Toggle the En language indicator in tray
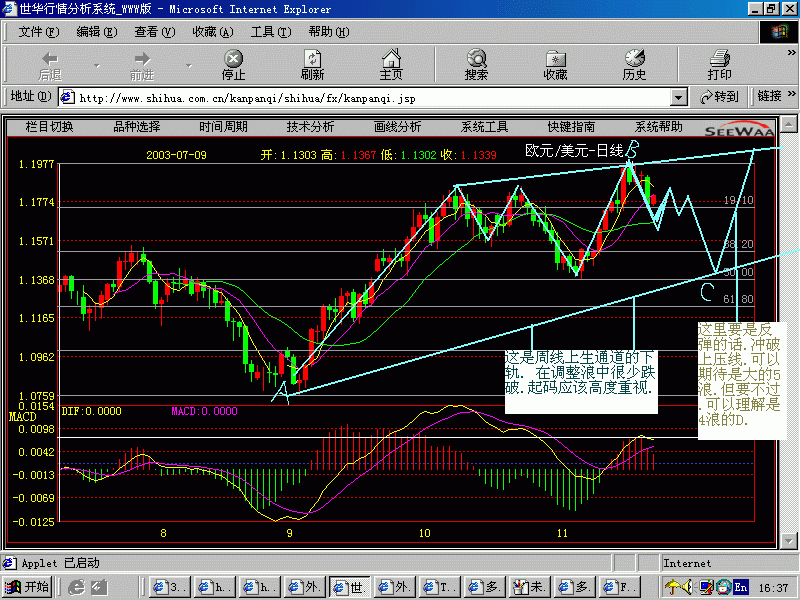 pyautogui.click(x=741, y=587)
